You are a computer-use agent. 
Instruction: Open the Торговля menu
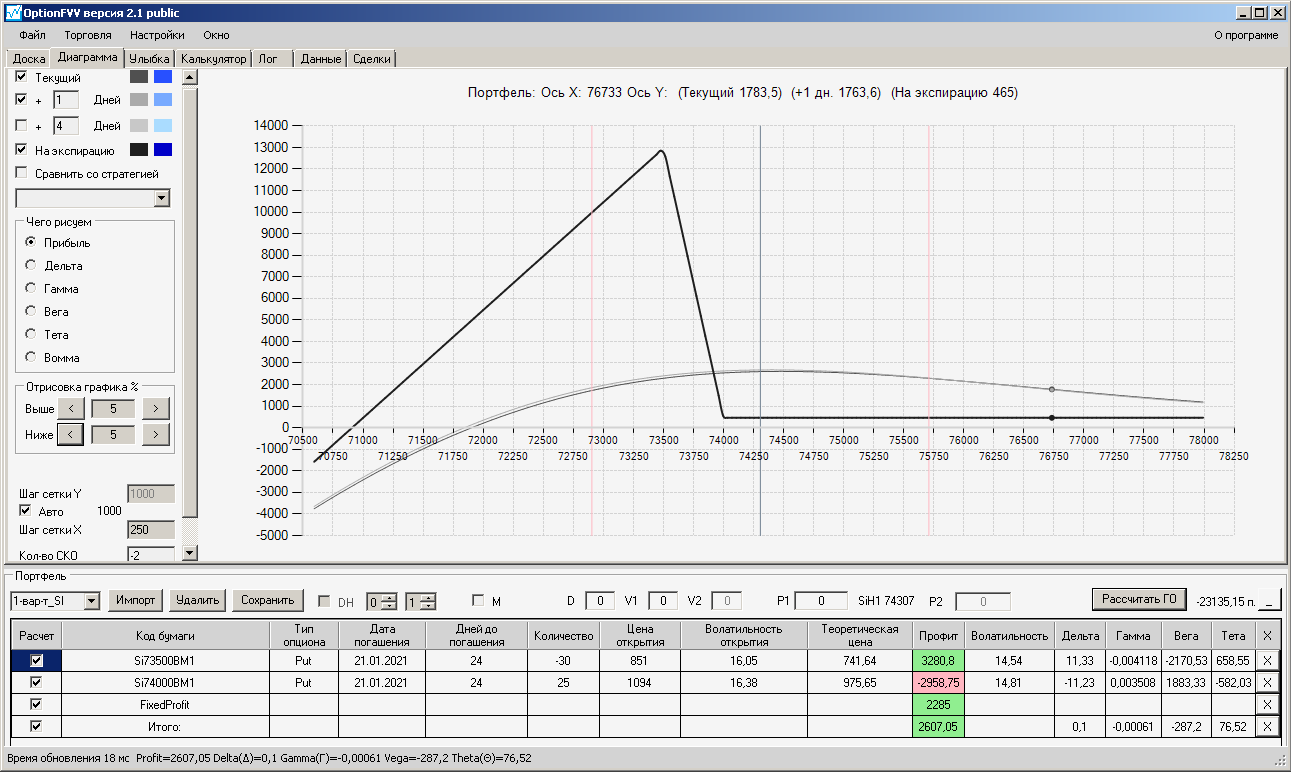[x=88, y=35]
